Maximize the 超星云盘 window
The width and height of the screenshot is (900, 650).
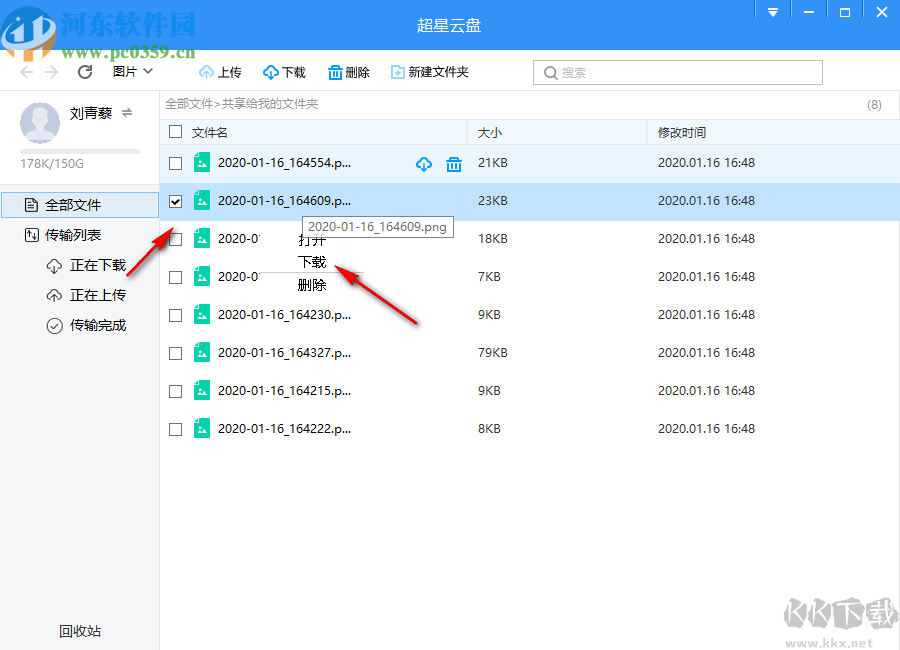coord(845,12)
